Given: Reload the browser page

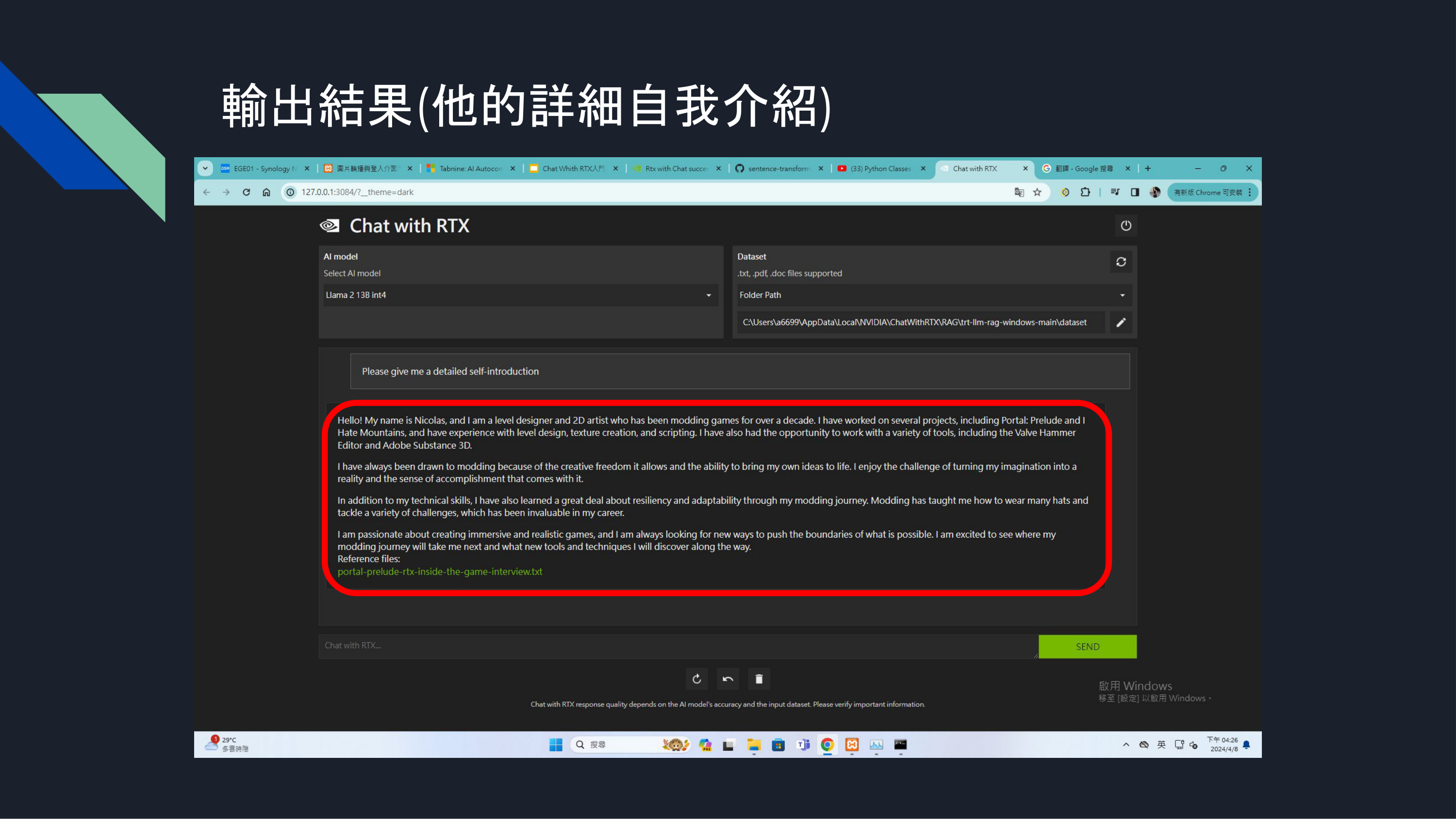Looking at the screenshot, I should pos(247,192).
